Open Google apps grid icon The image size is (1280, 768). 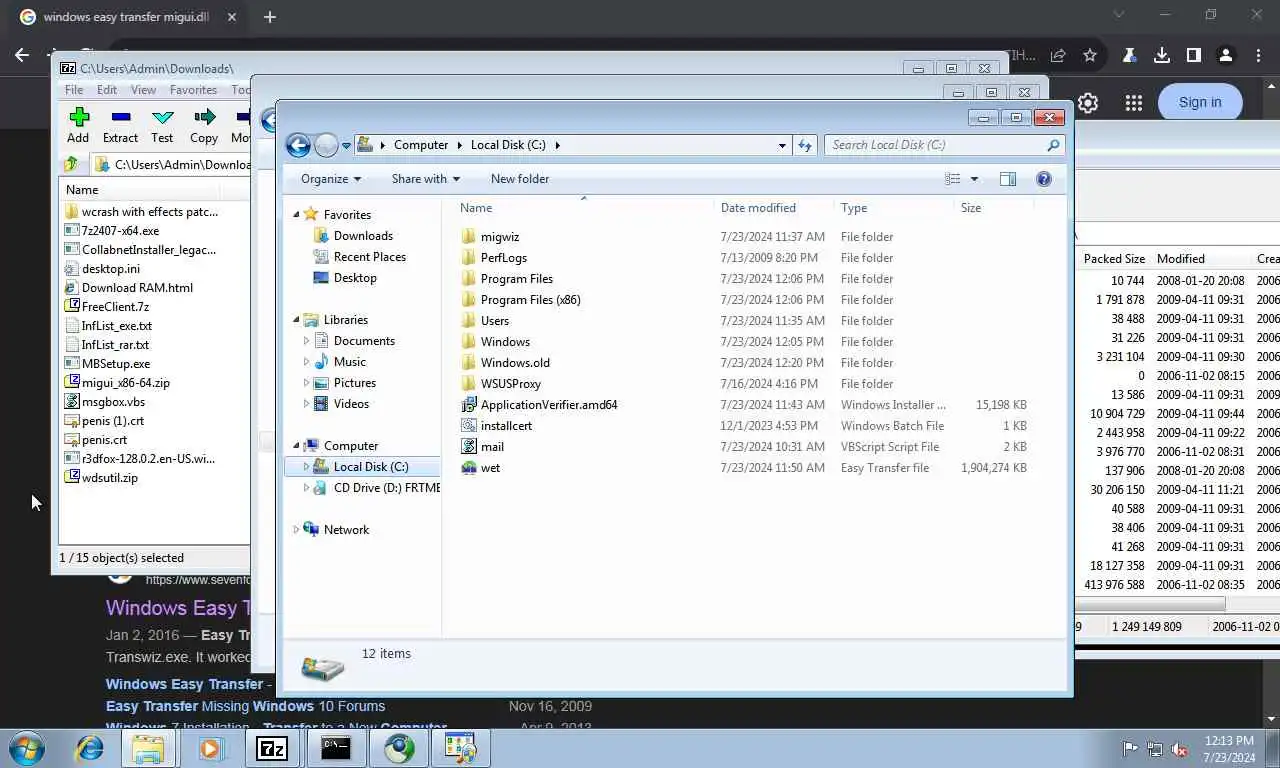tap(1133, 102)
